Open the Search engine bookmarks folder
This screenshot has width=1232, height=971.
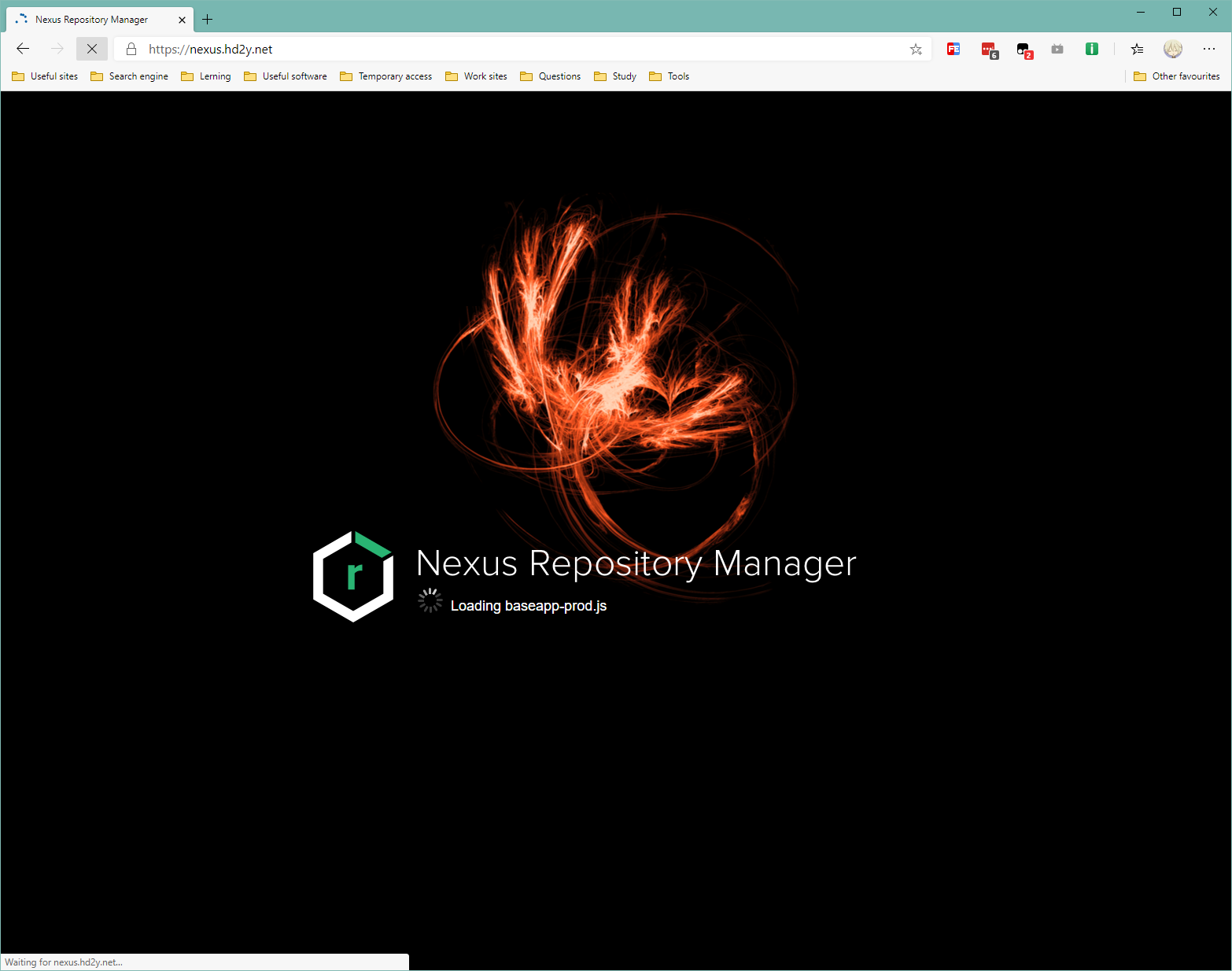129,76
